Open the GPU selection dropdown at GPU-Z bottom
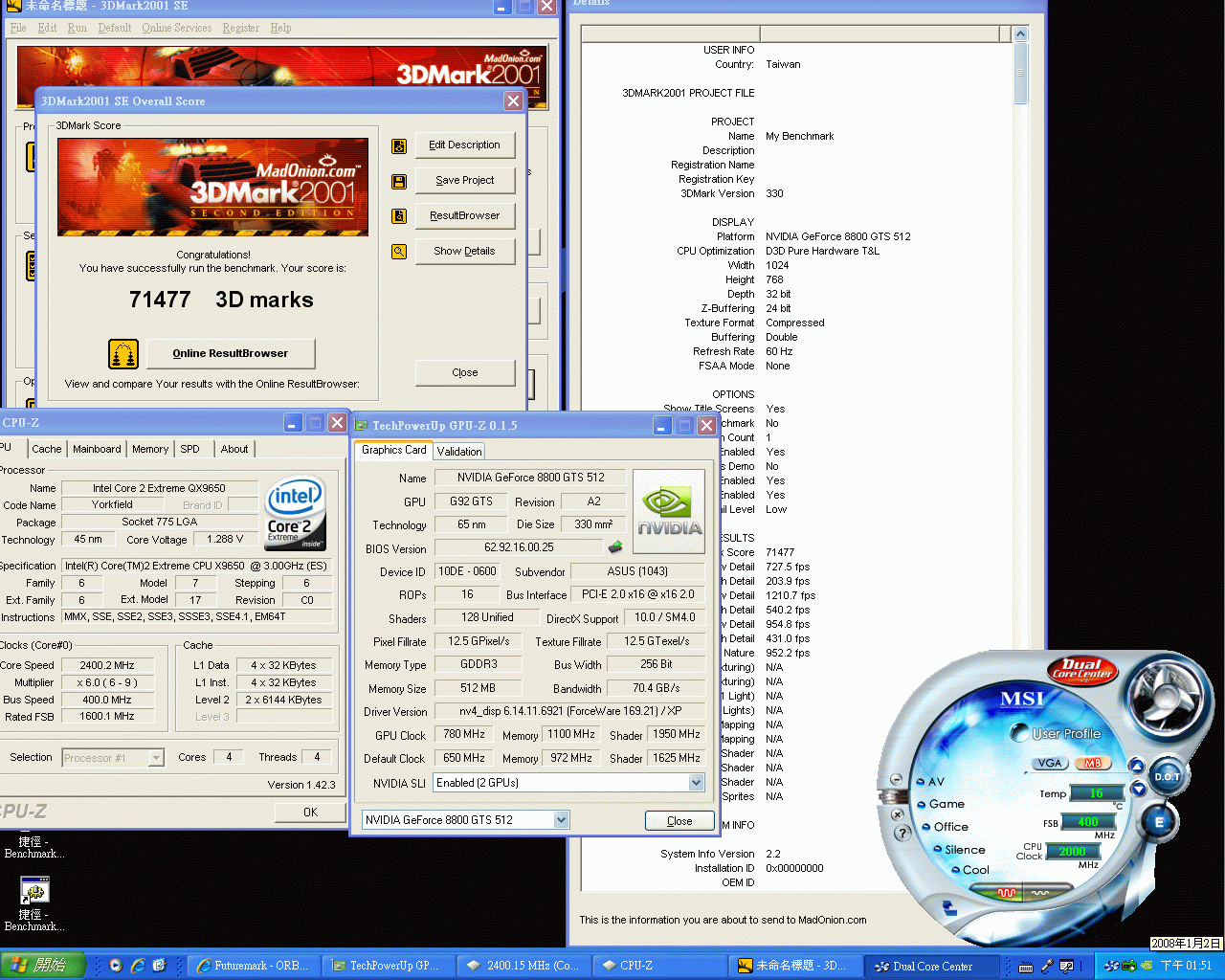The width and height of the screenshot is (1225, 980). tap(561, 820)
